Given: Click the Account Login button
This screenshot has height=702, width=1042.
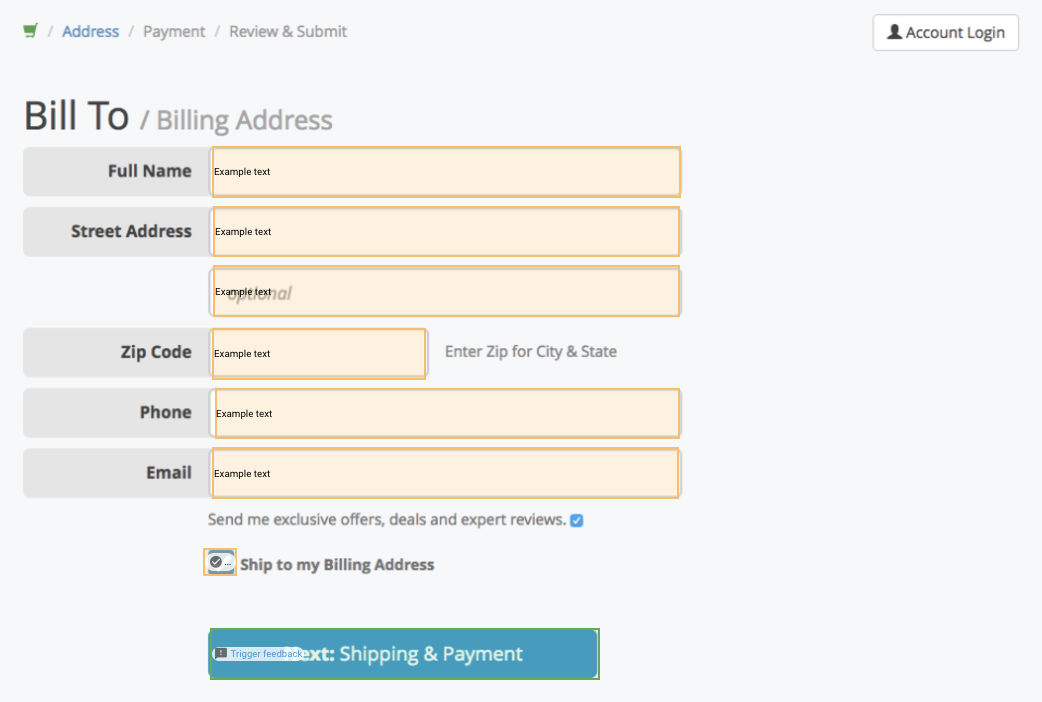Looking at the screenshot, I should coord(946,33).
